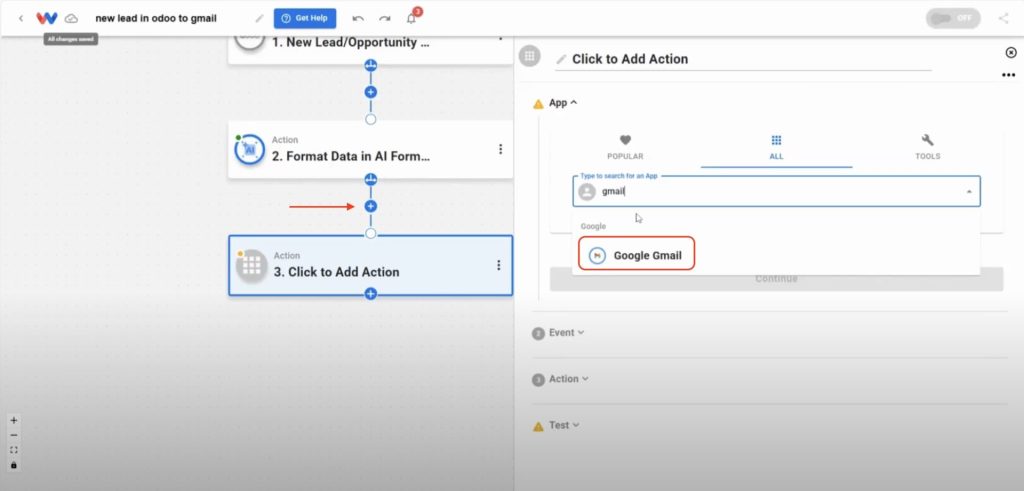
Task: Open Format Data in AI Format step
Action: (370, 150)
